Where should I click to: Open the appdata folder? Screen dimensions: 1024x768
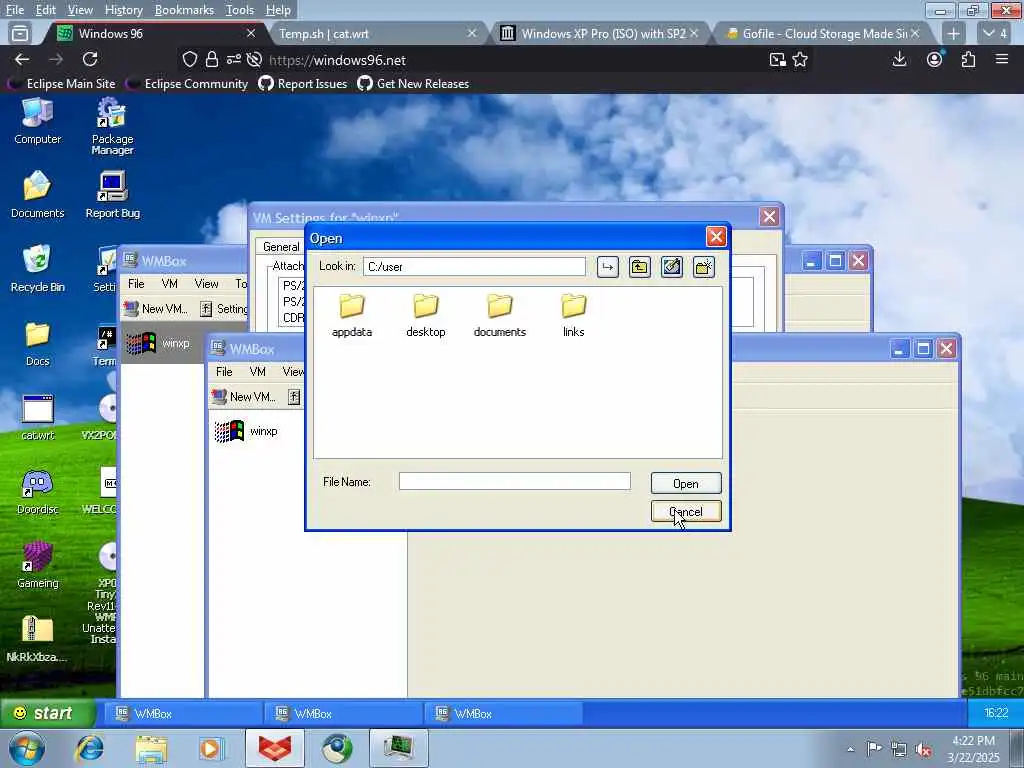click(351, 315)
